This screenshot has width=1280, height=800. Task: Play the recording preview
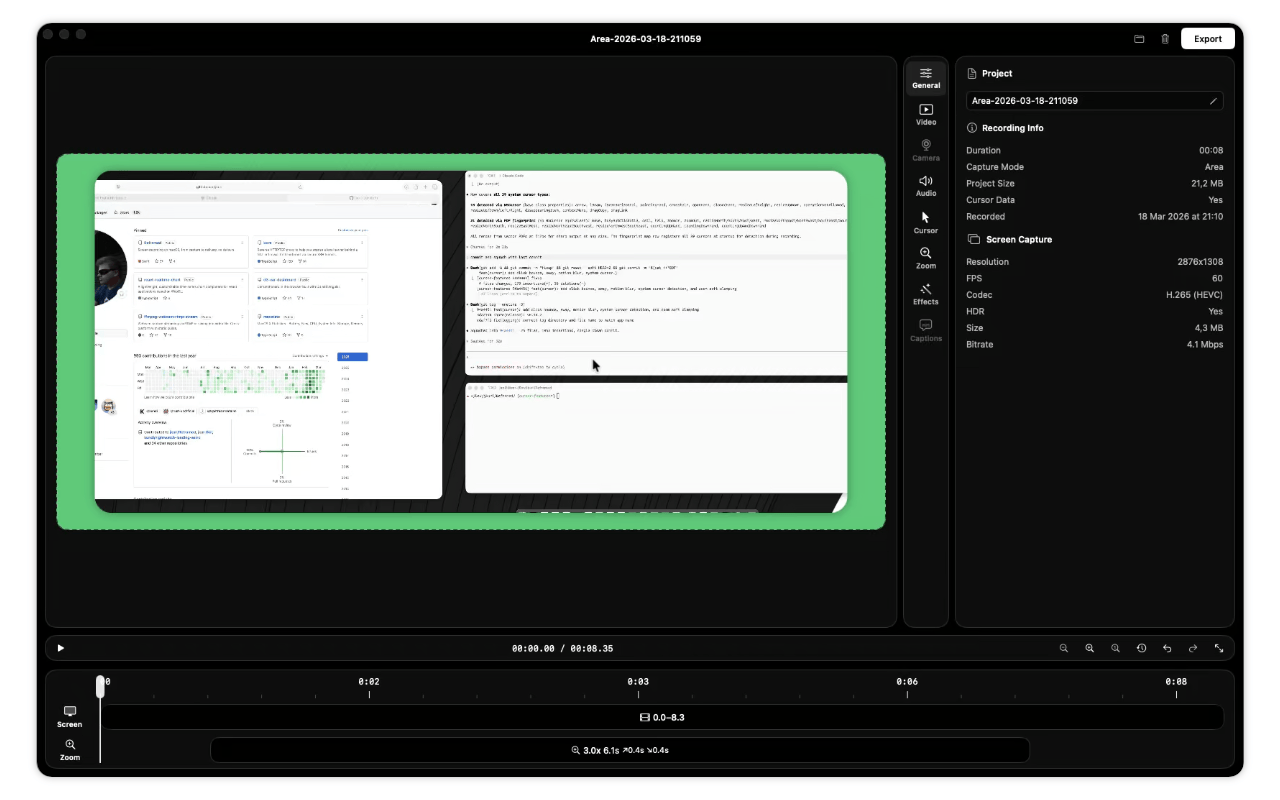pos(61,648)
